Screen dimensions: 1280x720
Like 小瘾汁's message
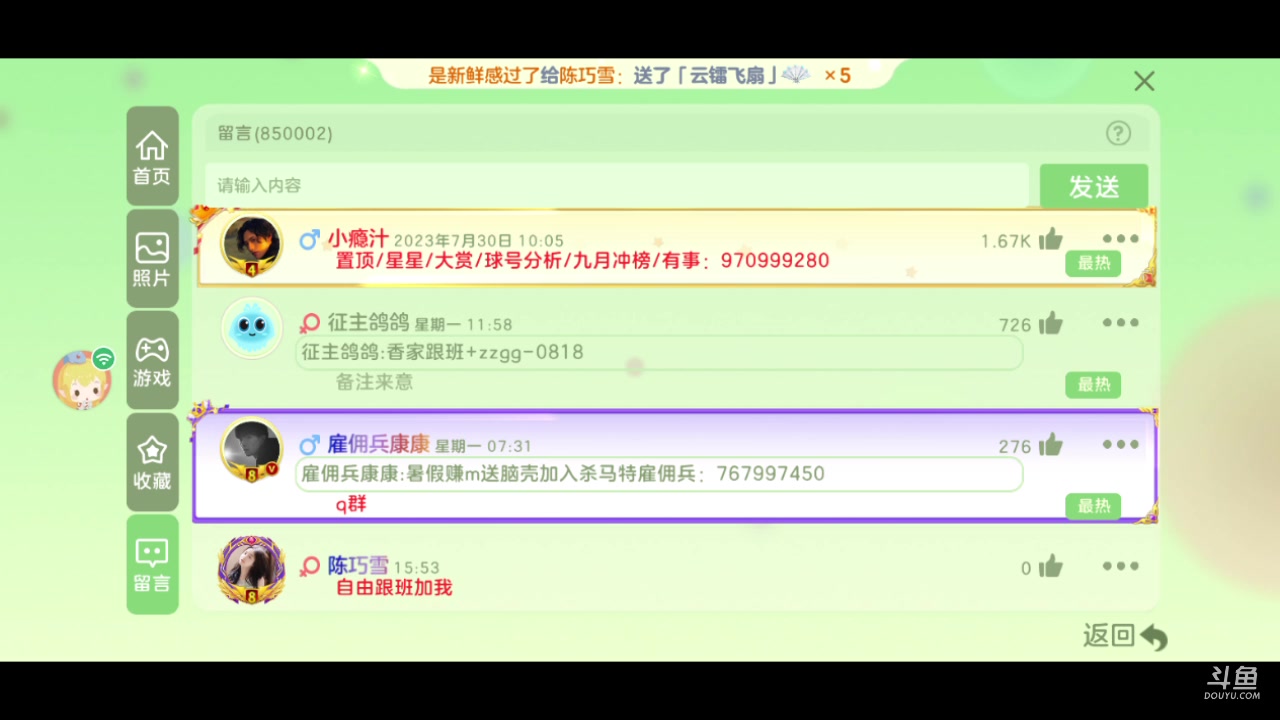tap(1050, 239)
